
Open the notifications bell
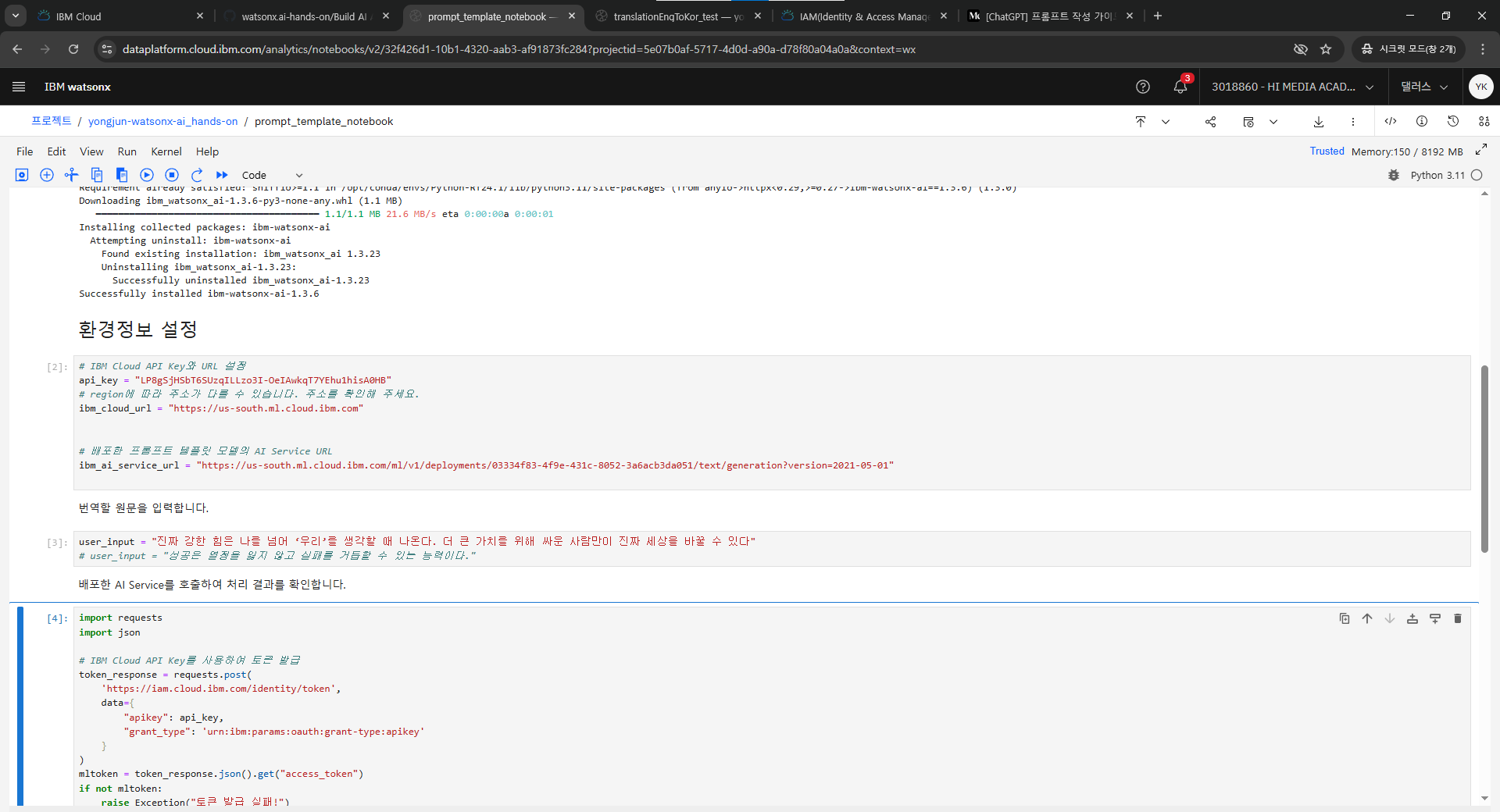coord(1180,87)
